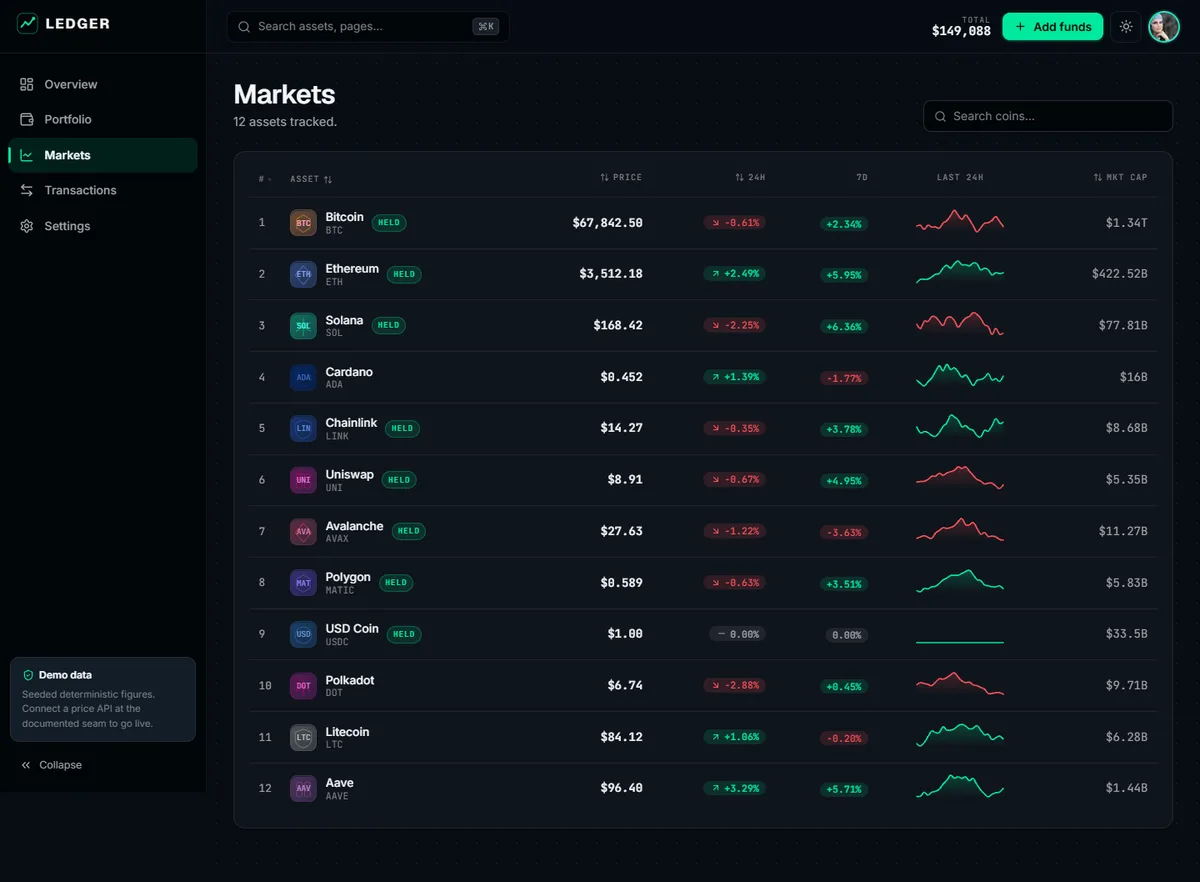Select the Polkadot asset name
This screenshot has height=882, width=1200.
(x=350, y=680)
